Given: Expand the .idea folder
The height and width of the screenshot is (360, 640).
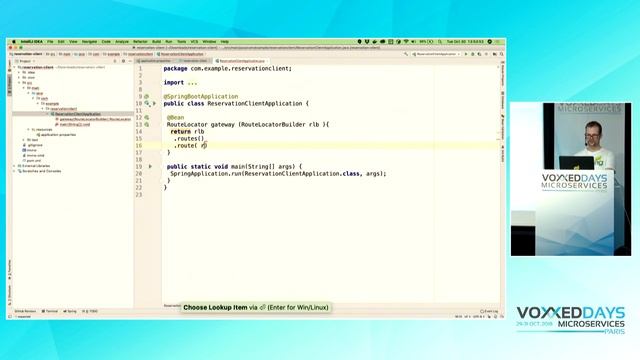Looking at the screenshot, I should (19, 72).
